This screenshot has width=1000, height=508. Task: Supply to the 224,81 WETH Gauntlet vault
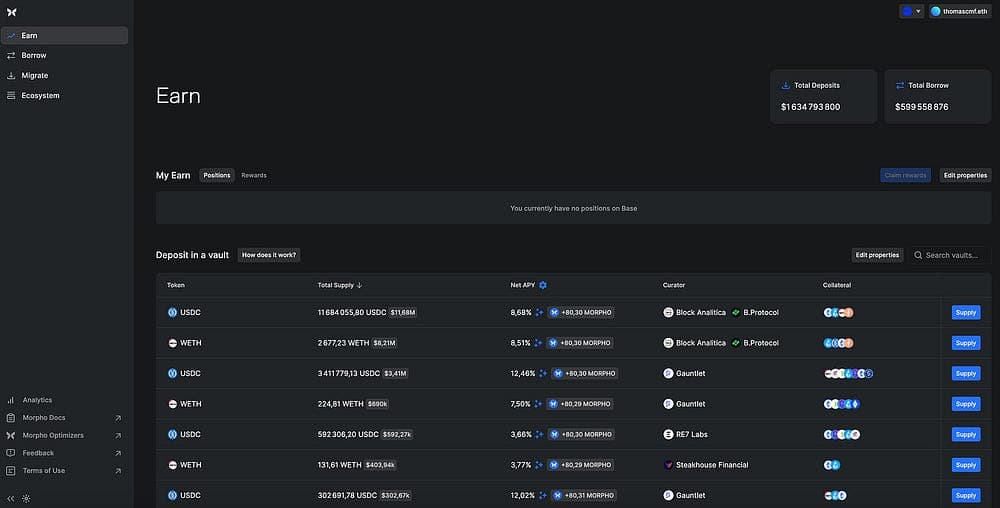[966, 404]
